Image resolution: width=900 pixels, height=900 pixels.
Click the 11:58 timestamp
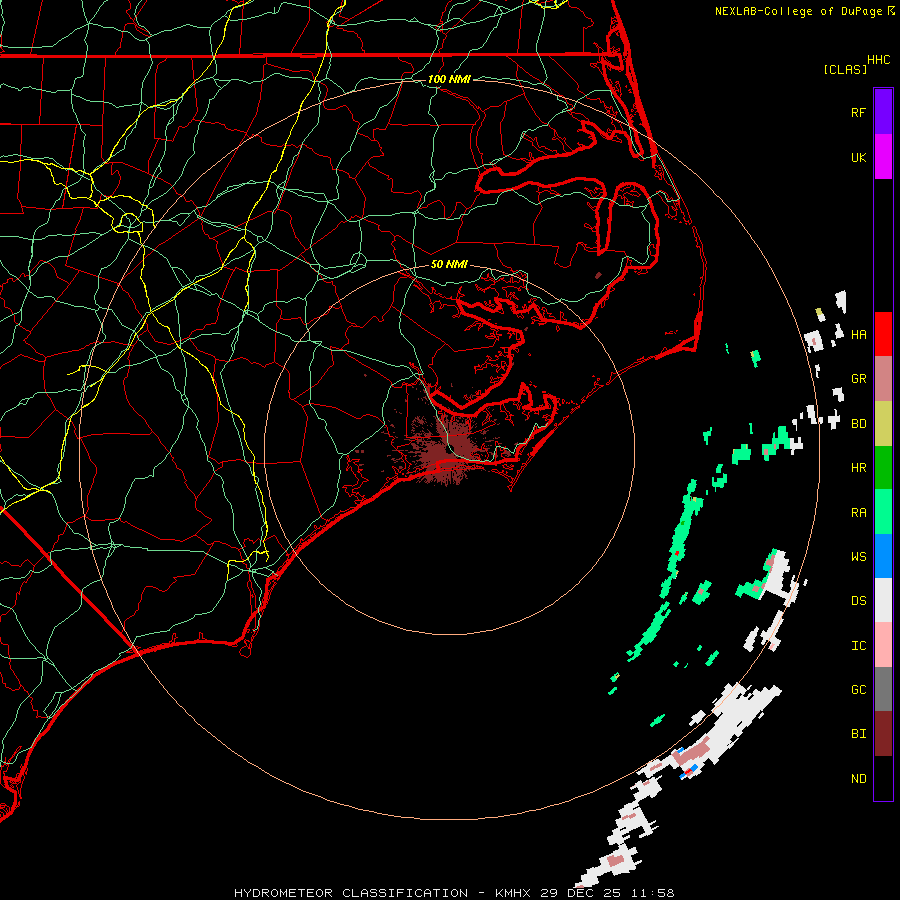(653, 893)
